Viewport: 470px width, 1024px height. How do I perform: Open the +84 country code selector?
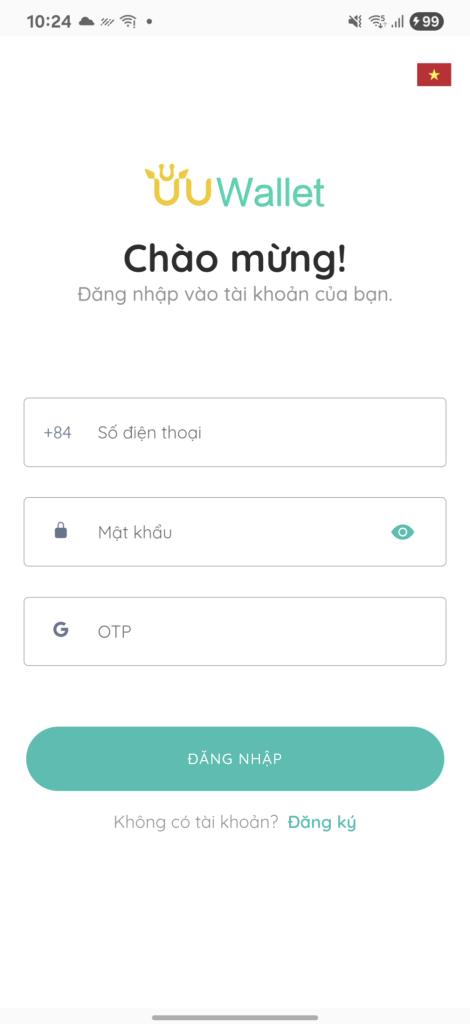57,432
